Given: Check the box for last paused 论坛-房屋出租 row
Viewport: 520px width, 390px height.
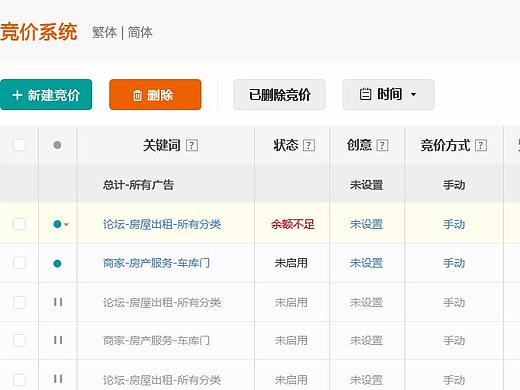Looking at the screenshot, I should pos(19,380).
